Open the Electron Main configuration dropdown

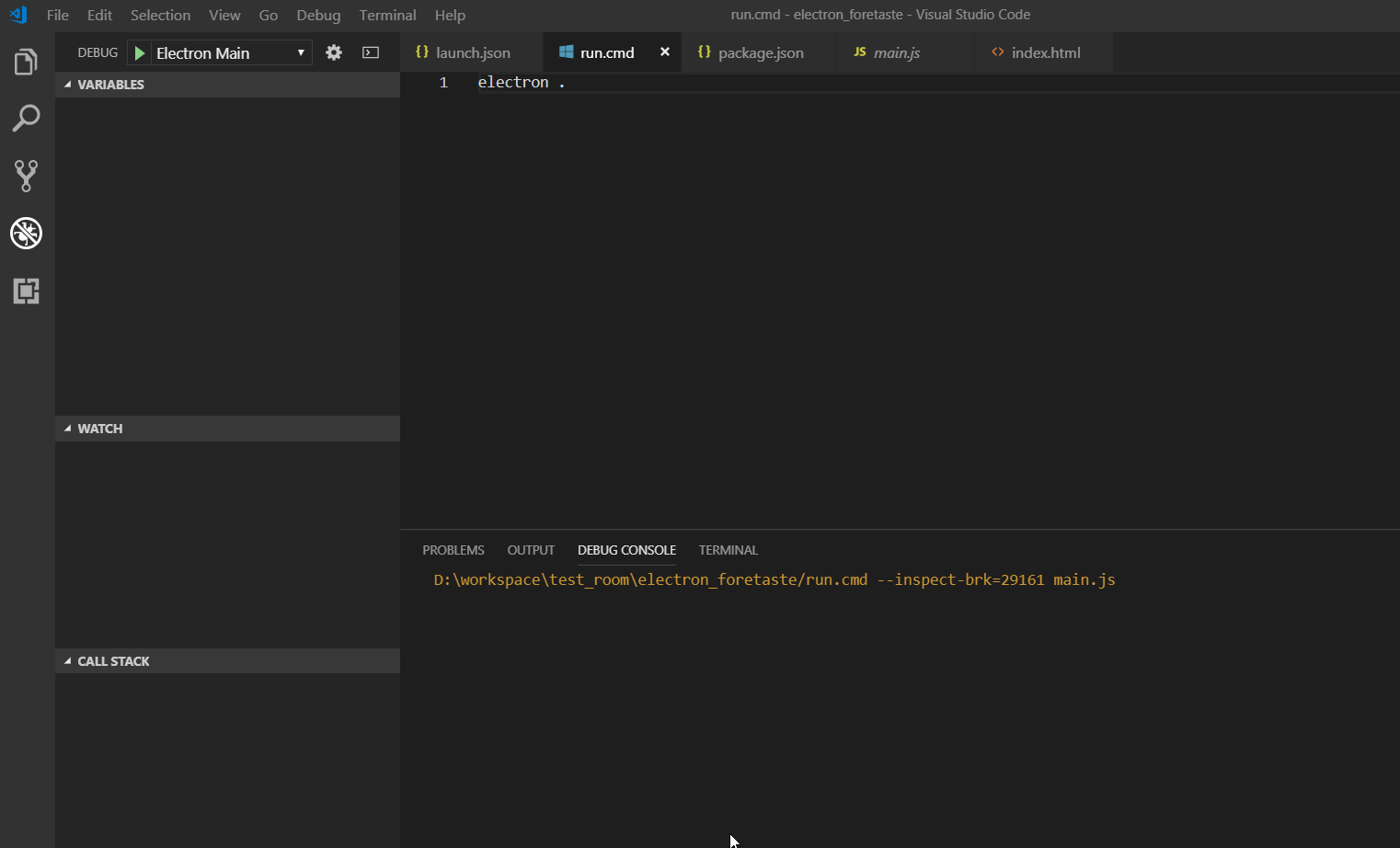coord(301,52)
